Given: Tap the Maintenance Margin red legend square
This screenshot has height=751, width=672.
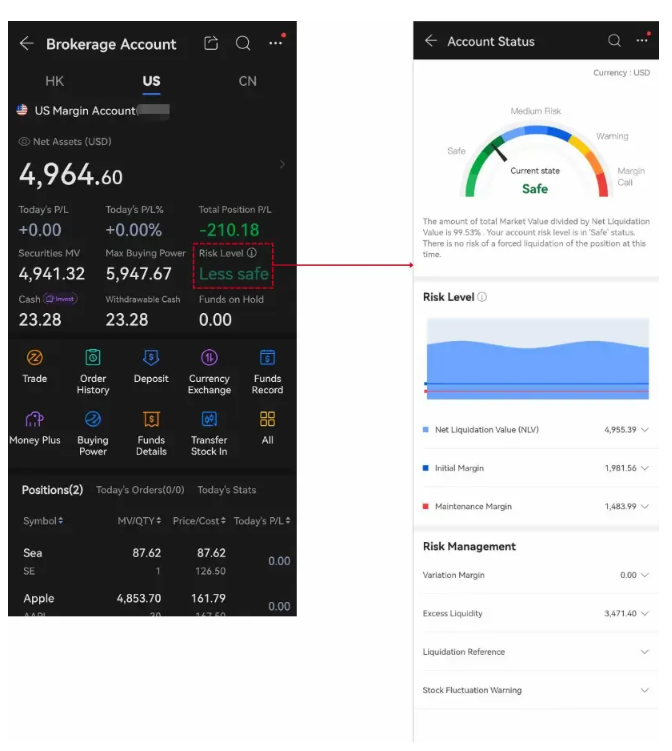Looking at the screenshot, I should point(425,506).
